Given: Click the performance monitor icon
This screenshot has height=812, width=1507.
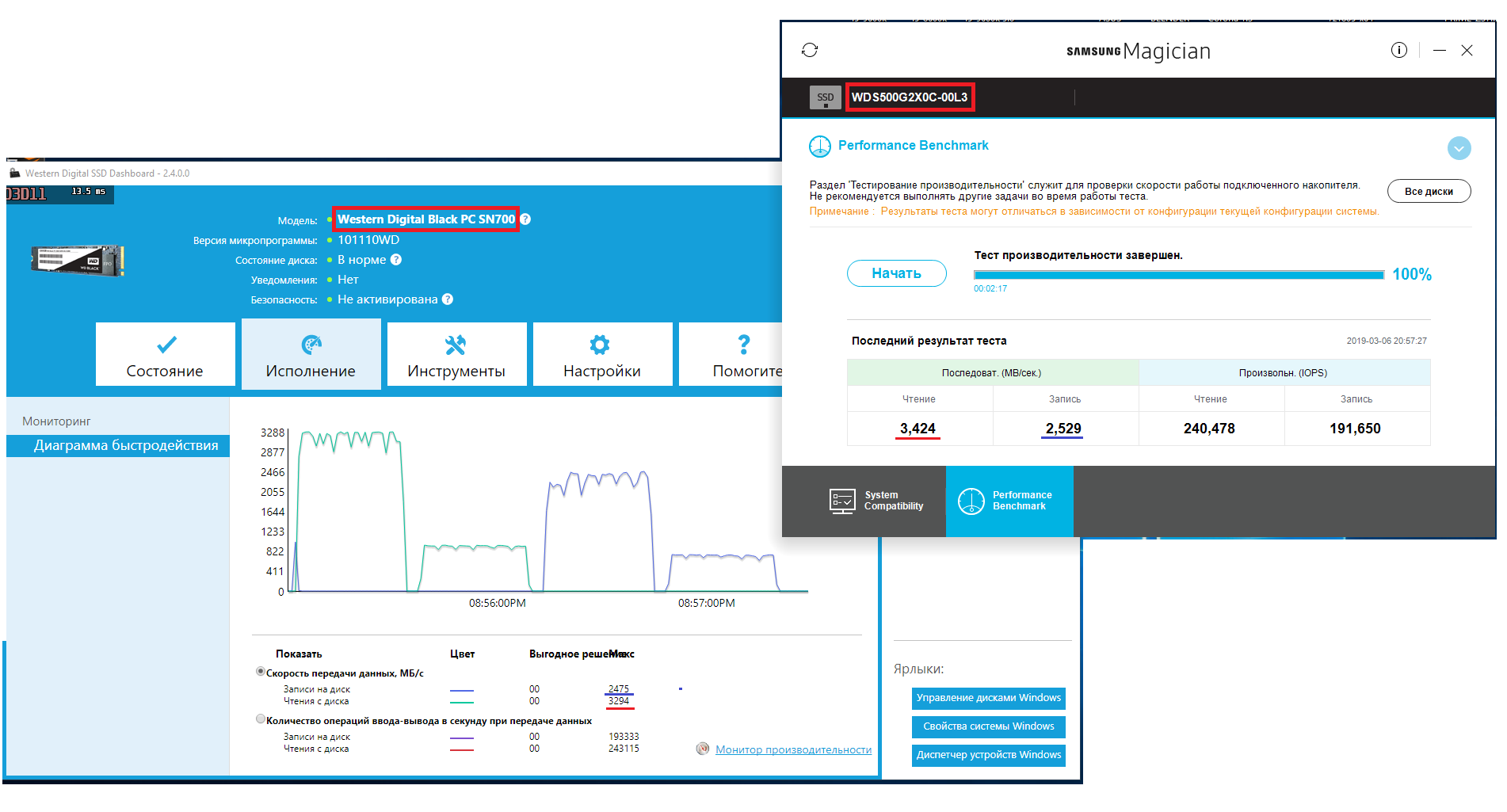Looking at the screenshot, I should coord(703,749).
